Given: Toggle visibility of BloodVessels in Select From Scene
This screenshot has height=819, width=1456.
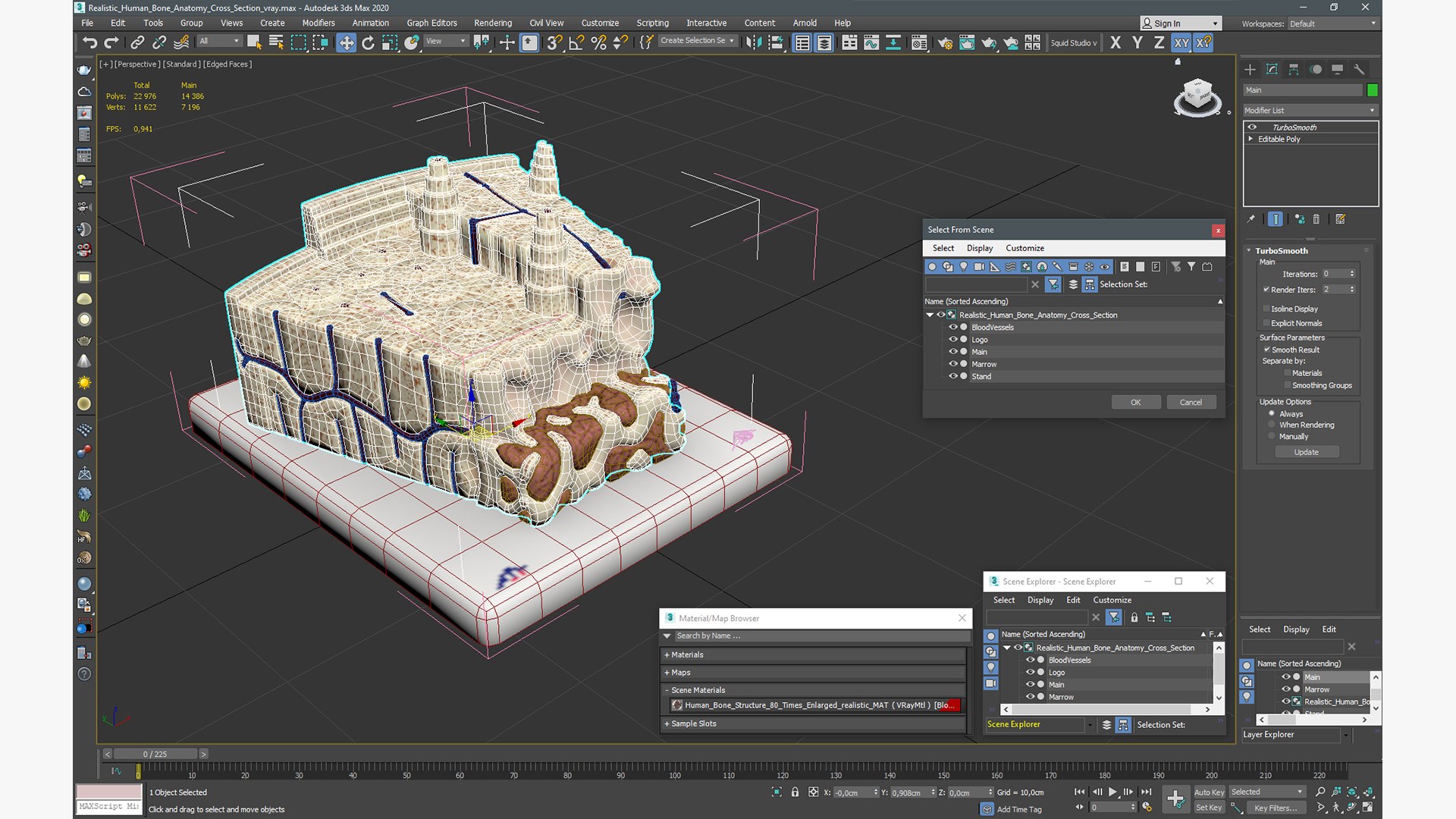Looking at the screenshot, I should coord(953,327).
